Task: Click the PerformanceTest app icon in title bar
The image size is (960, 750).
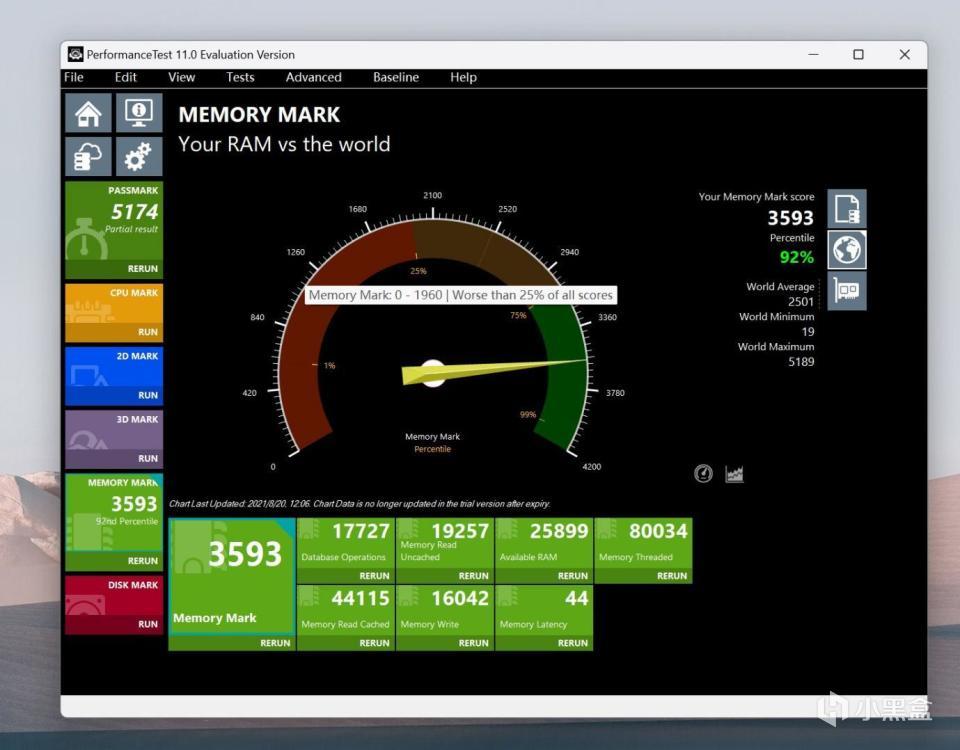Action: click(x=75, y=54)
